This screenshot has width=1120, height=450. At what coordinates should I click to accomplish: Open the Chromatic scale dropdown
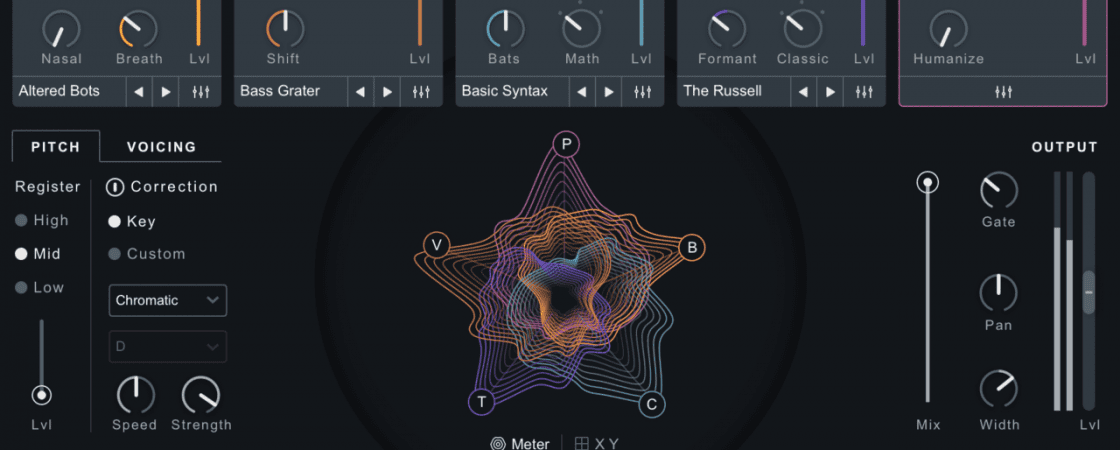pyautogui.click(x=168, y=300)
